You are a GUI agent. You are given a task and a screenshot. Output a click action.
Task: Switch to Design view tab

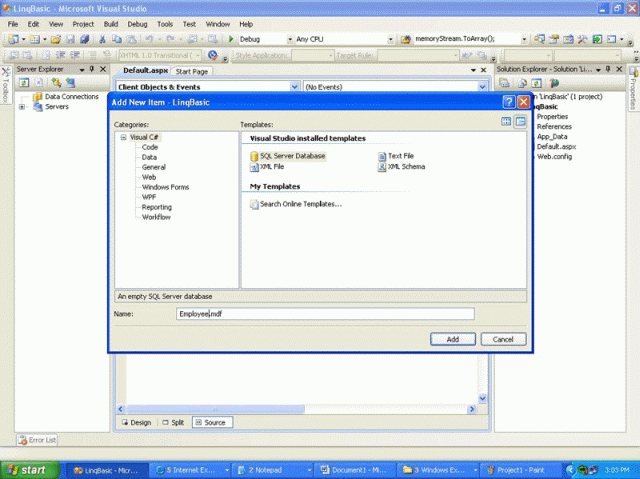coord(136,422)
